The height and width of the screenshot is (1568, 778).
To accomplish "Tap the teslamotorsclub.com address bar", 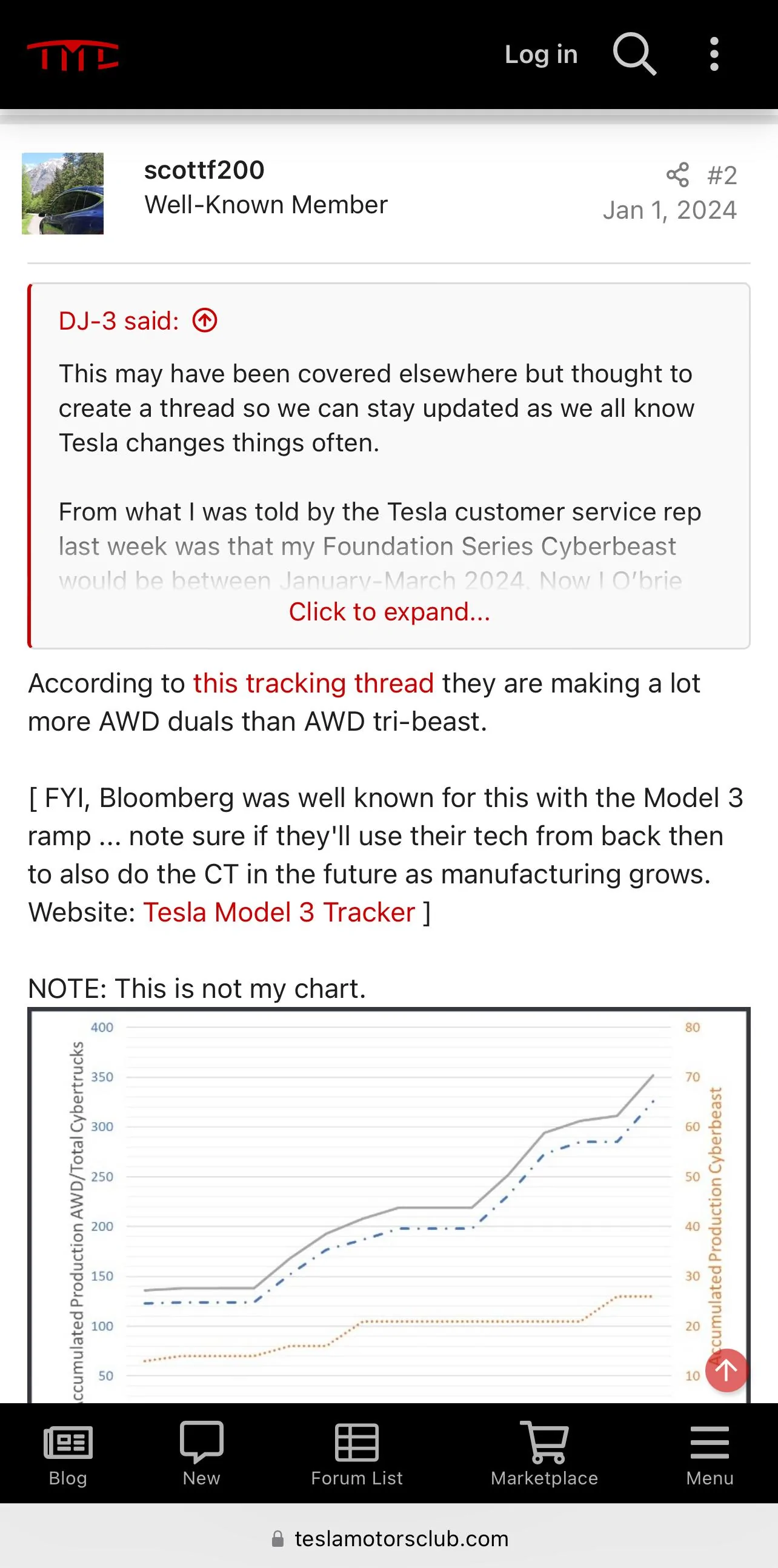I will (389, 1538).
